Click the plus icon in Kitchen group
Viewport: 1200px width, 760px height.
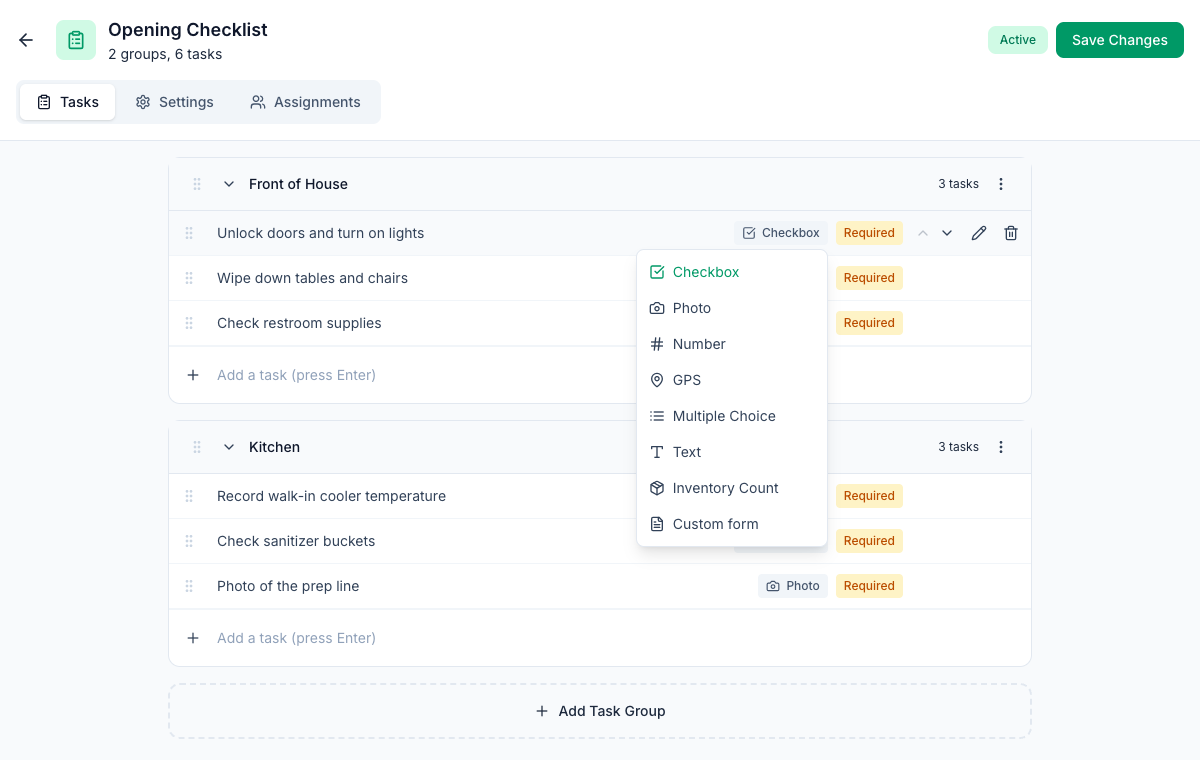coord(193,638)
